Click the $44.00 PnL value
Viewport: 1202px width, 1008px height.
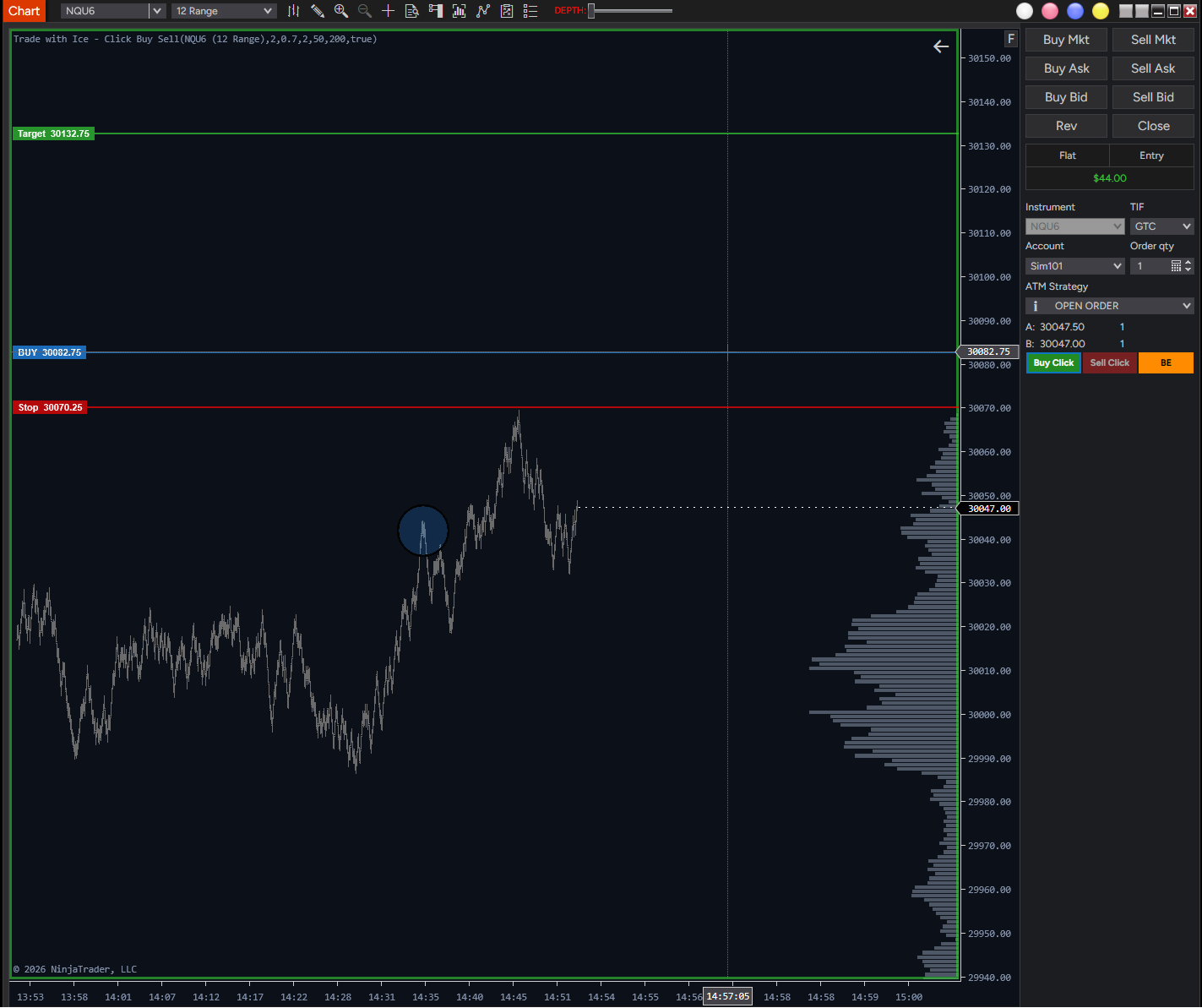tap(1109, 178)
